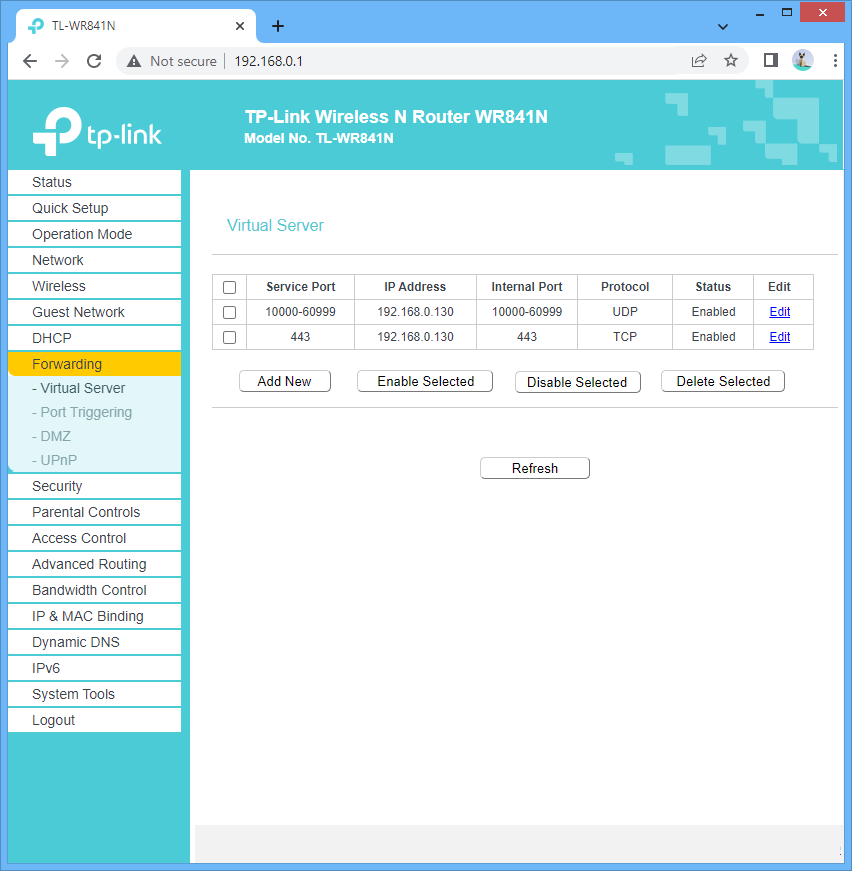
Task: Go to Operation Mode
Action: pos(94,234)
